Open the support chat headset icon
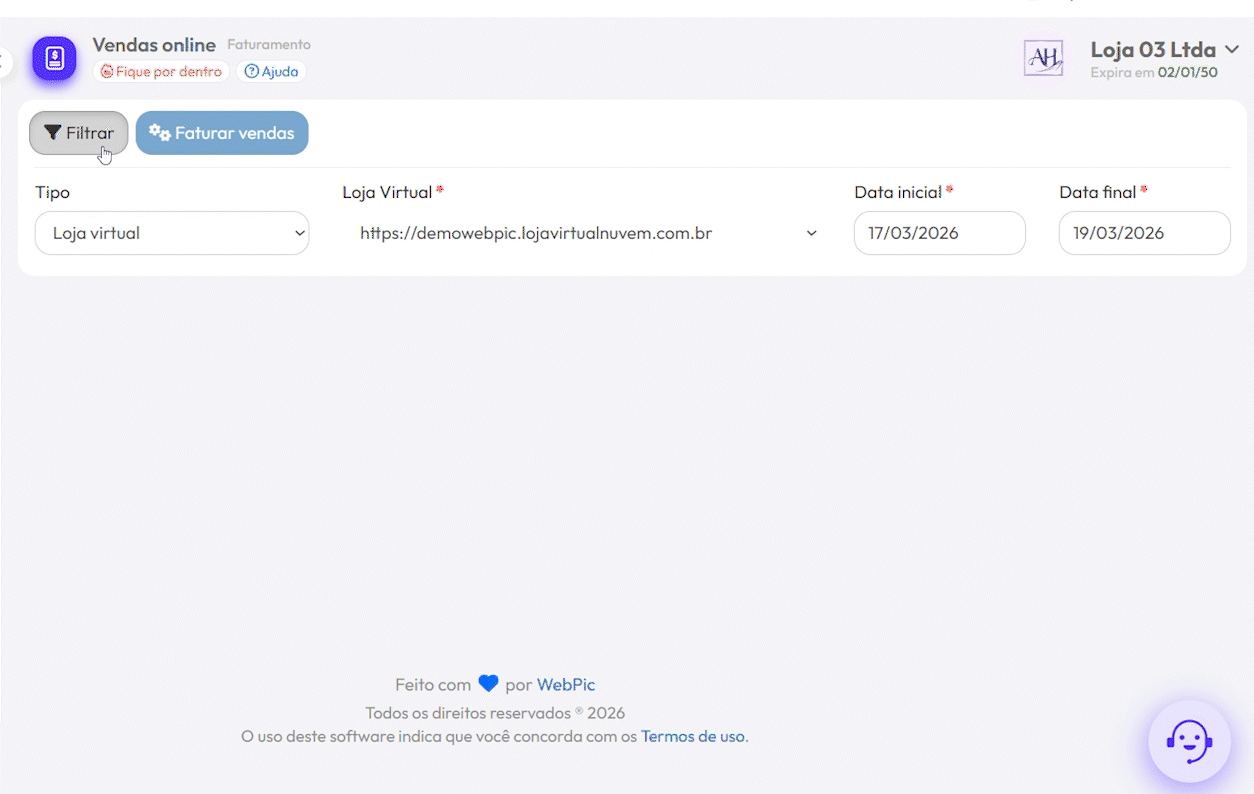The image size is (1254, 794). click(1188, 741)
